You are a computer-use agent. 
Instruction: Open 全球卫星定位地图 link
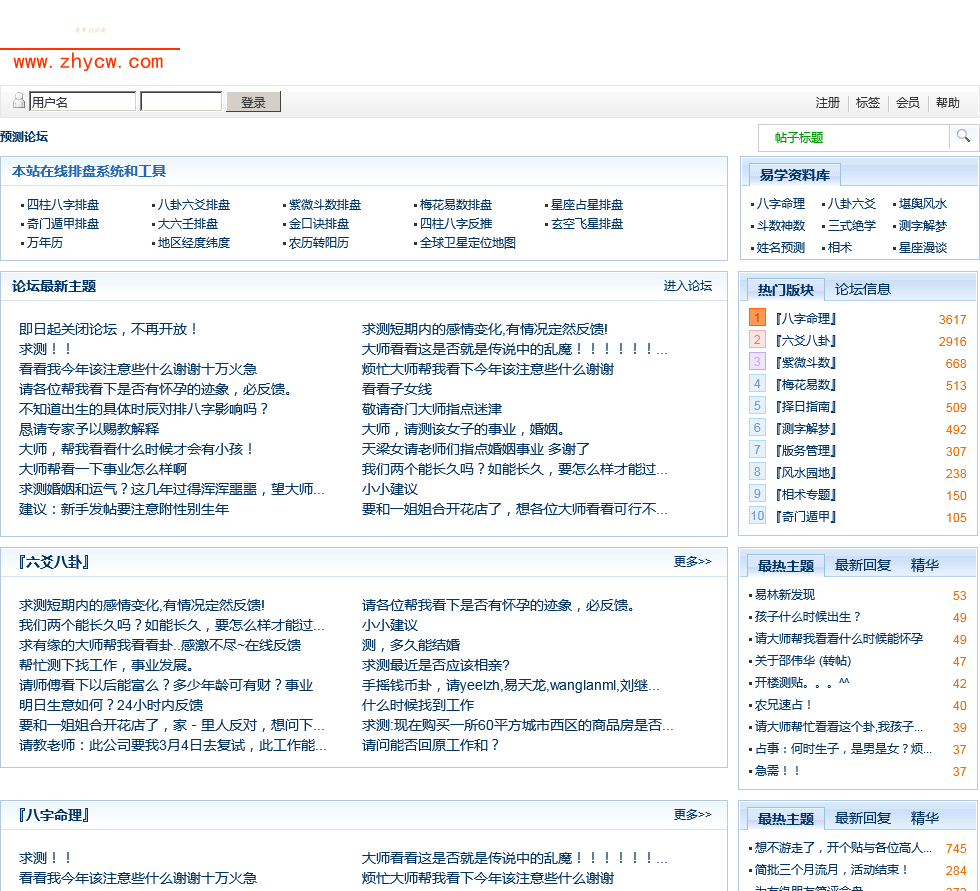tap(468, 242)
